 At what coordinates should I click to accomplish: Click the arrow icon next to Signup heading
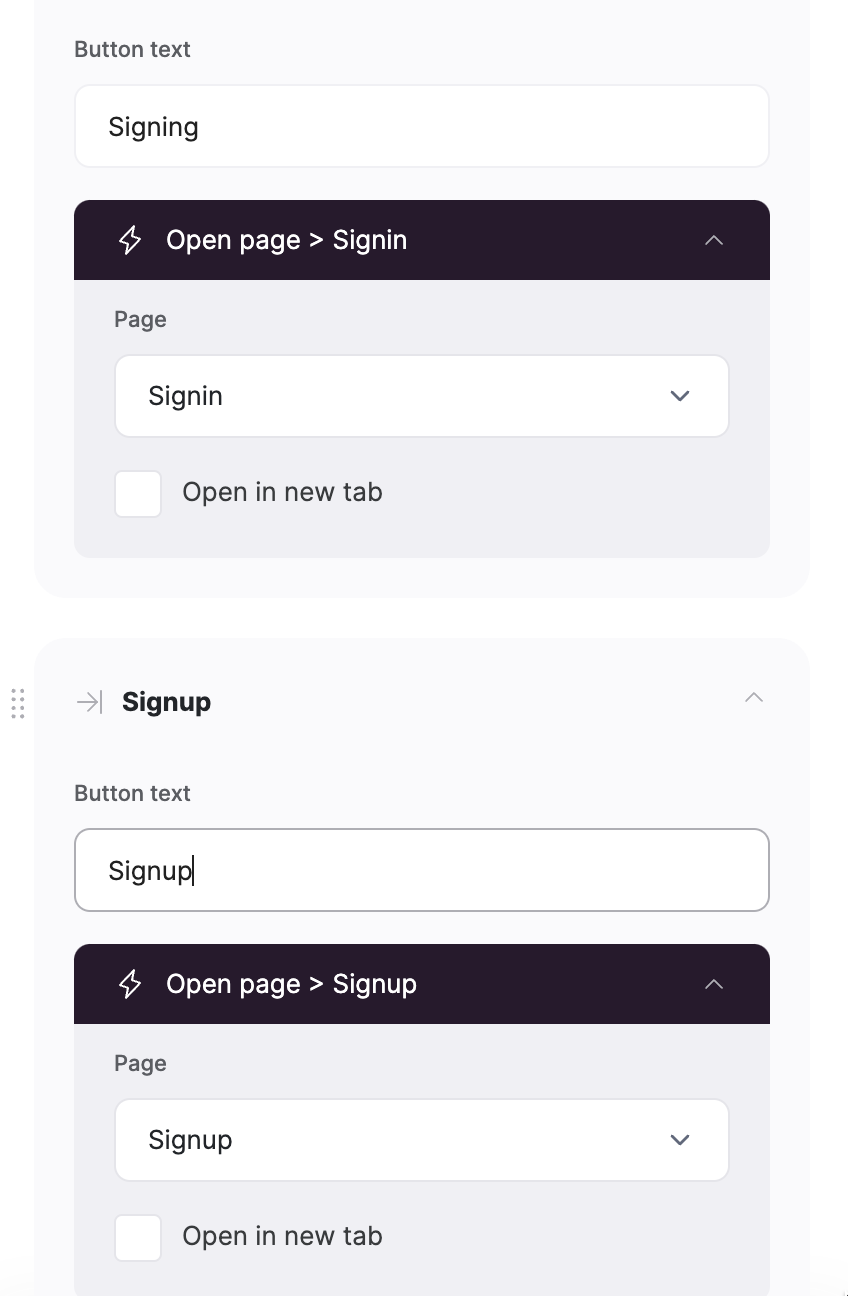88,701
